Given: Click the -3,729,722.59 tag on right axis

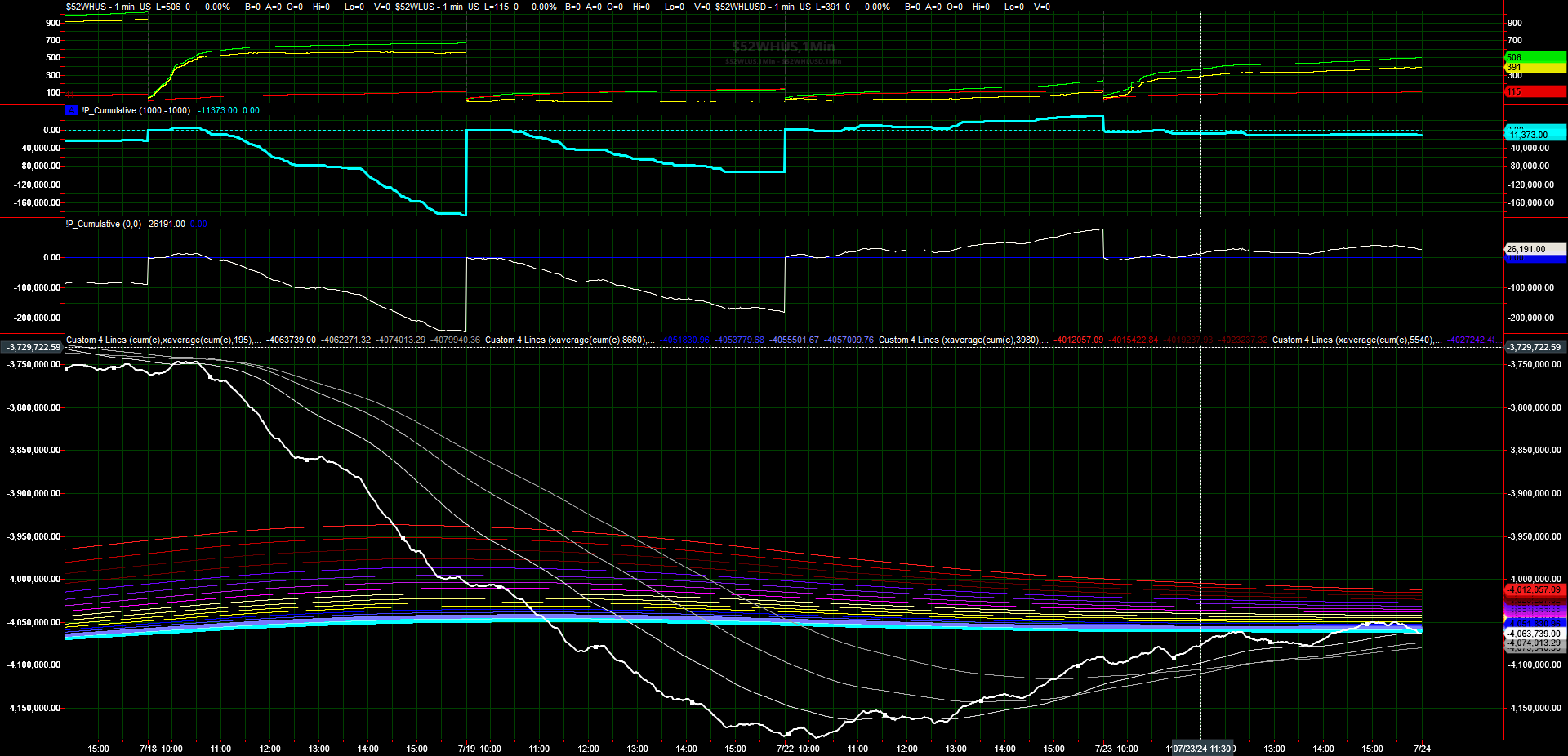Looking at the screenshot, I should [1534, 347].
